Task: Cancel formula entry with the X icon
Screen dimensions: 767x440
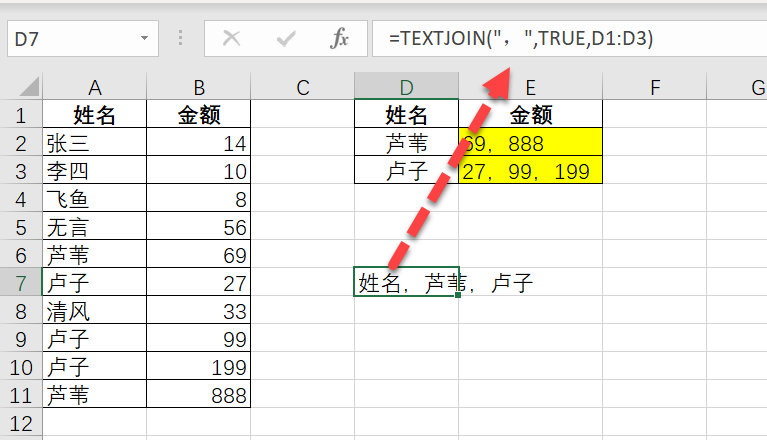Action: (231, 38)
